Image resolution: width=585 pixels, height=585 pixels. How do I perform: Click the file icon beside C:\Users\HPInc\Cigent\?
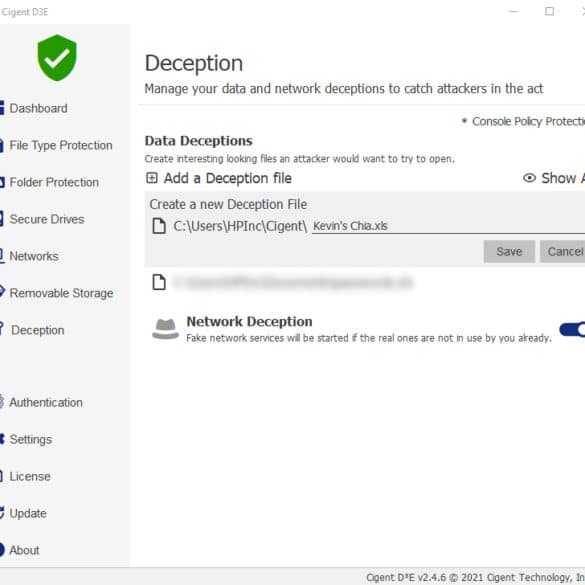coord(159,226)
